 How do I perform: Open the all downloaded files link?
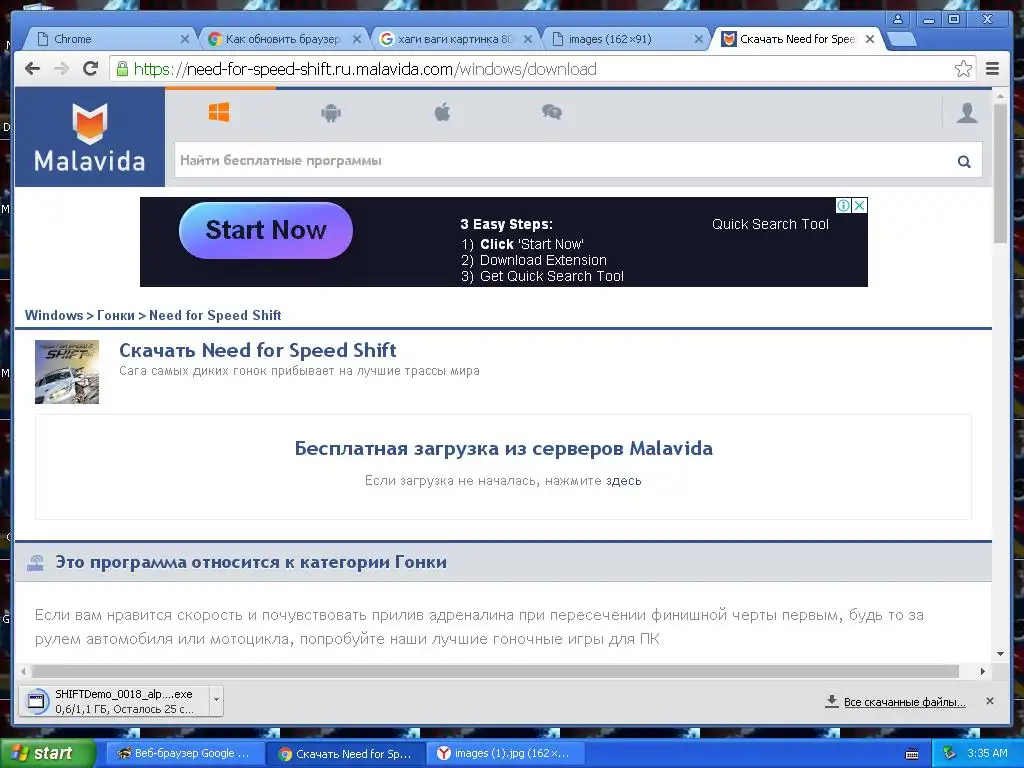(904, 702)
